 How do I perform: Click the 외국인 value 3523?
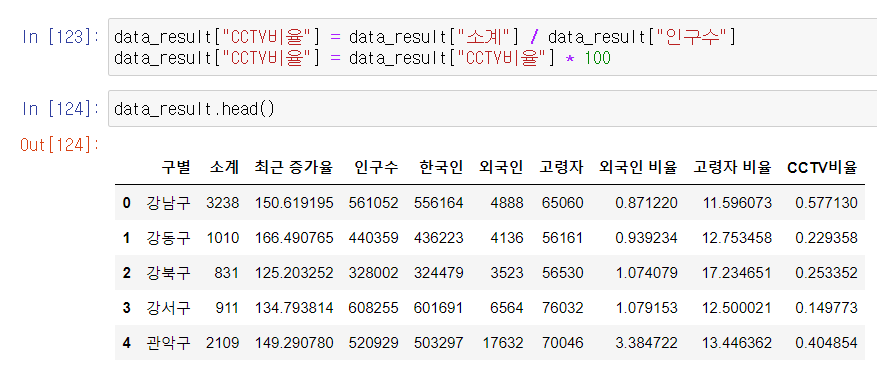pyautogui.click(x=507, y=273)
